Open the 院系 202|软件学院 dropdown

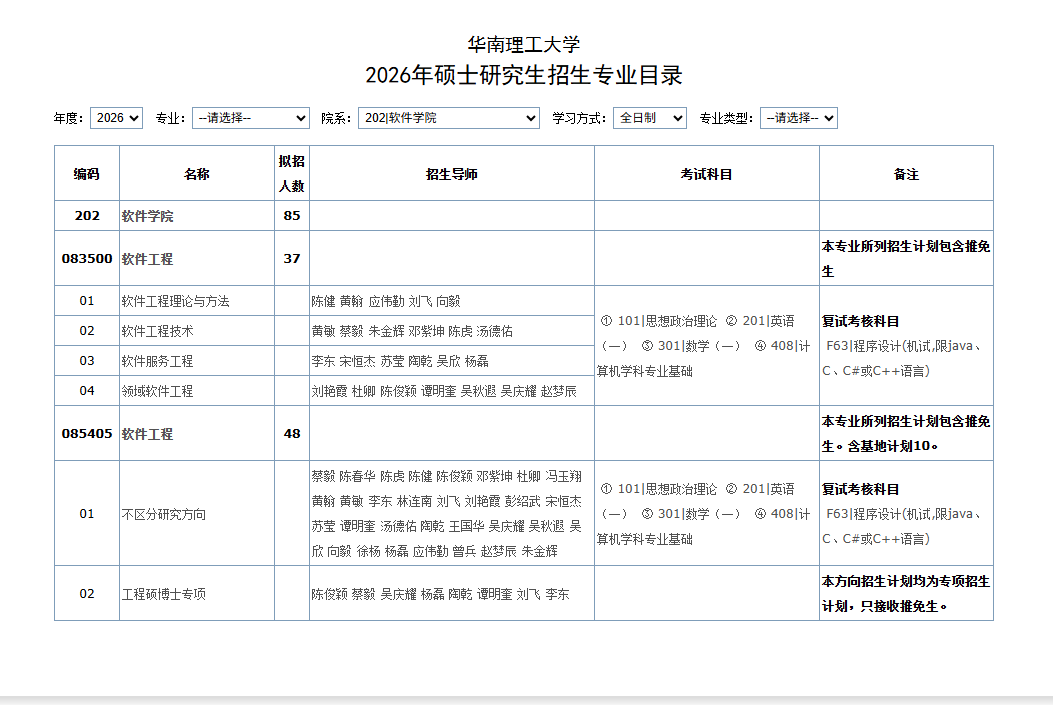pos(449,118)
